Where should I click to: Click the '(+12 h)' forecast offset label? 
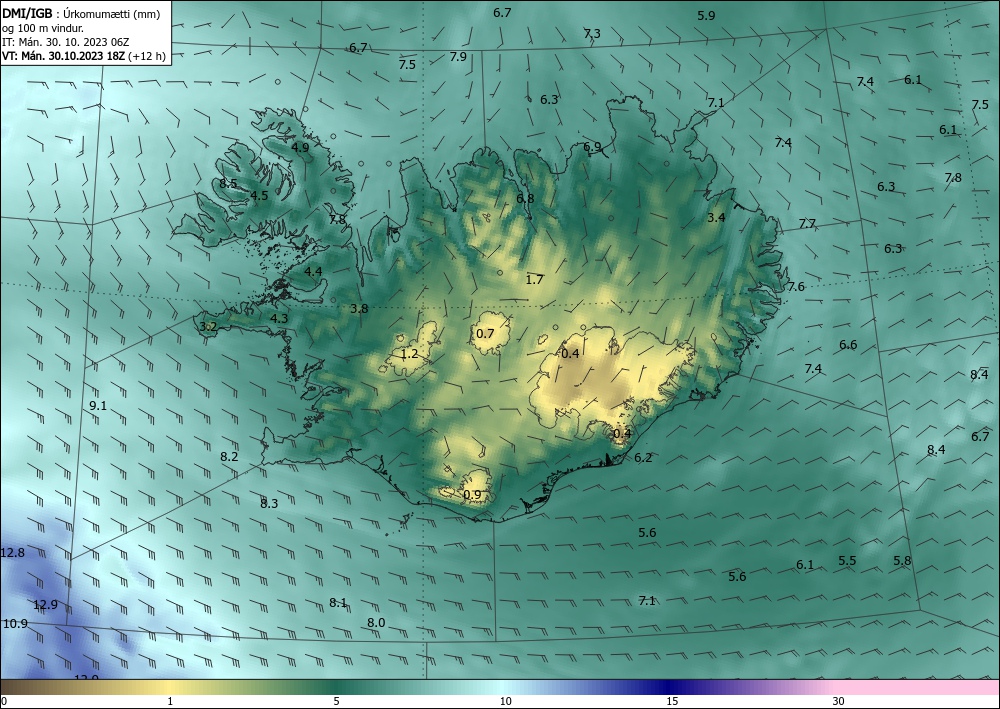[x=147, y=56]
